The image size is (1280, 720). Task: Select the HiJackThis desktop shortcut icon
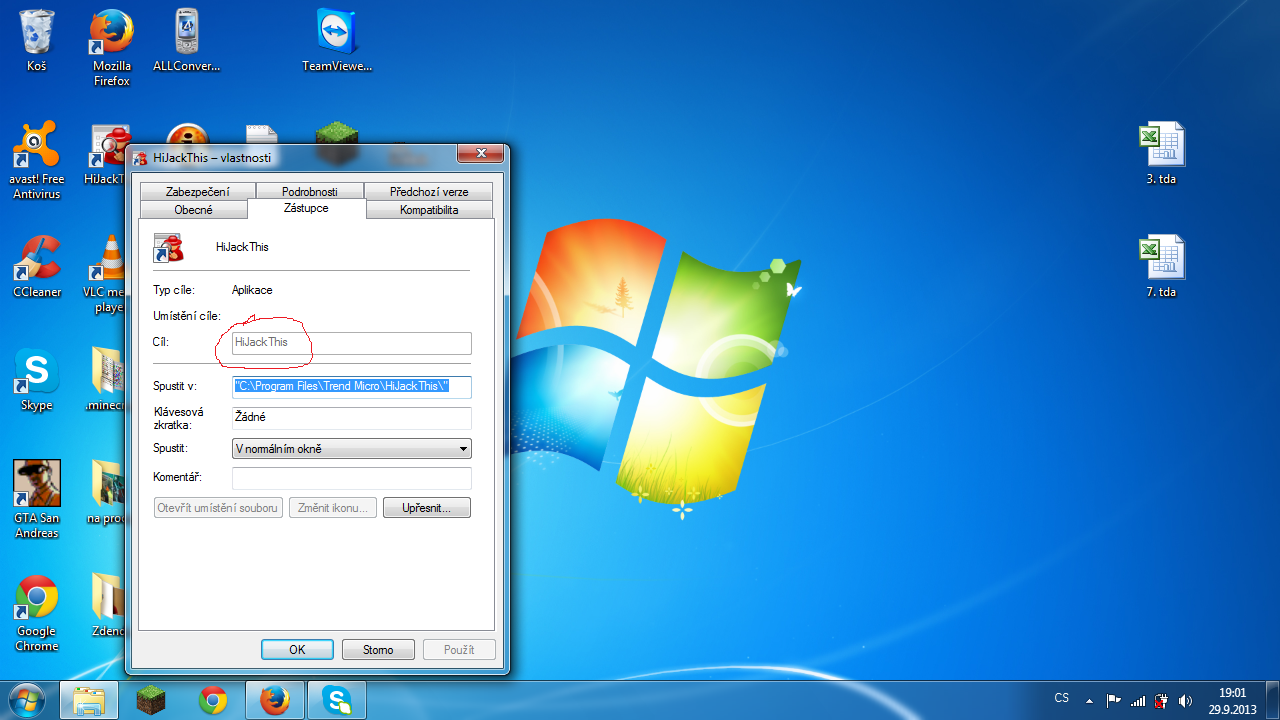pyautogui.click(x=108, y=155)
